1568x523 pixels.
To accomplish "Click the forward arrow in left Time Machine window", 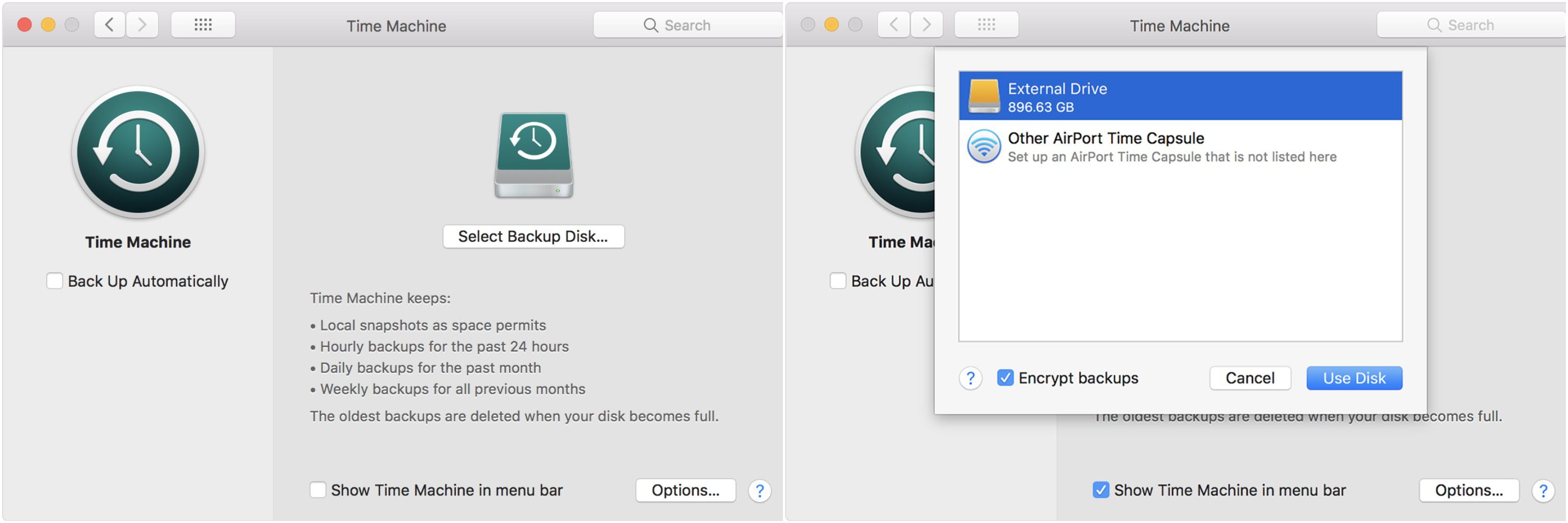I will pyautogui.click(x=143, y=25).
